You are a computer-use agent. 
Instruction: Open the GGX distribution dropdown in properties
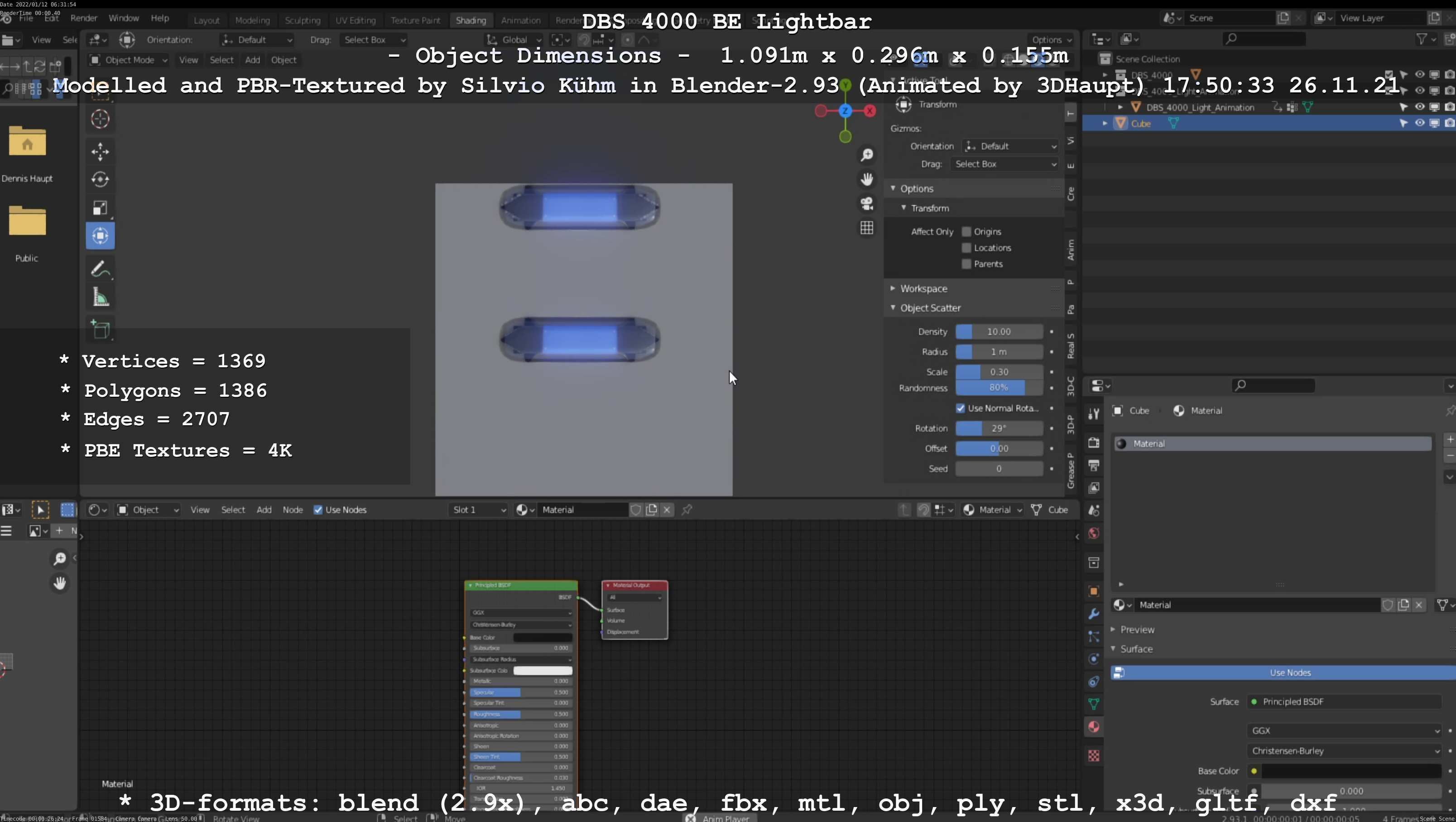pyautogui.click(x=1344, y=731)
